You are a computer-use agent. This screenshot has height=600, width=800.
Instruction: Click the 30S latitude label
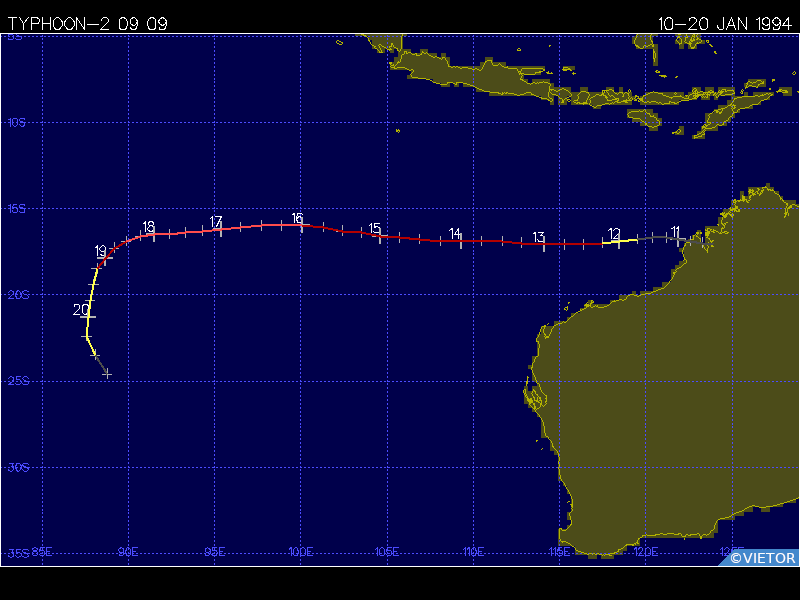click(x=15, y=467)
